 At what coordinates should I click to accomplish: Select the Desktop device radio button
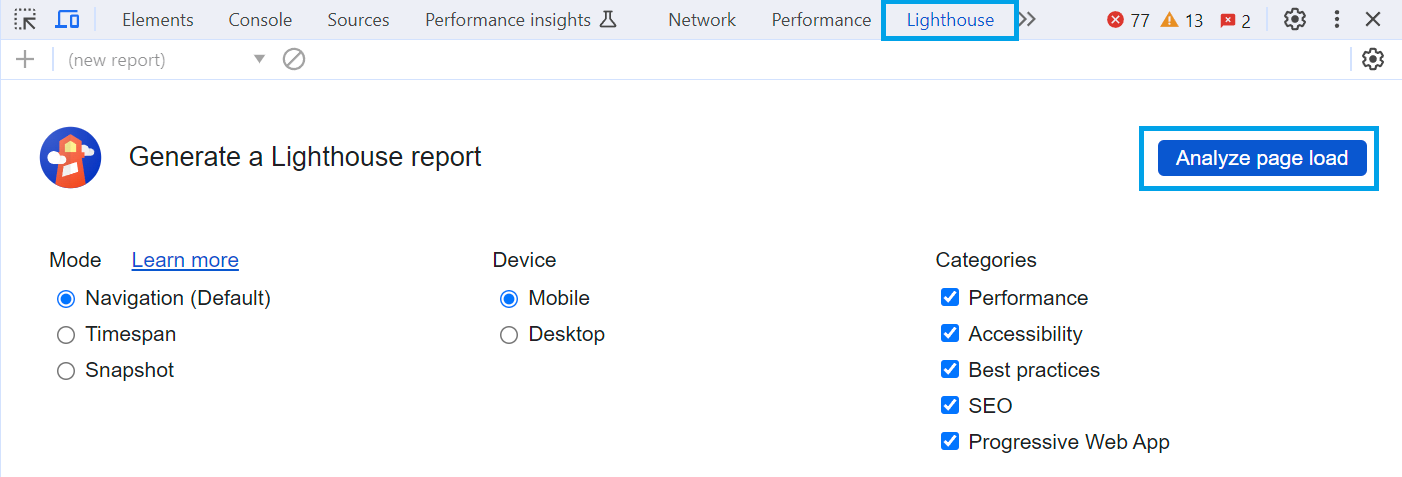509,335
